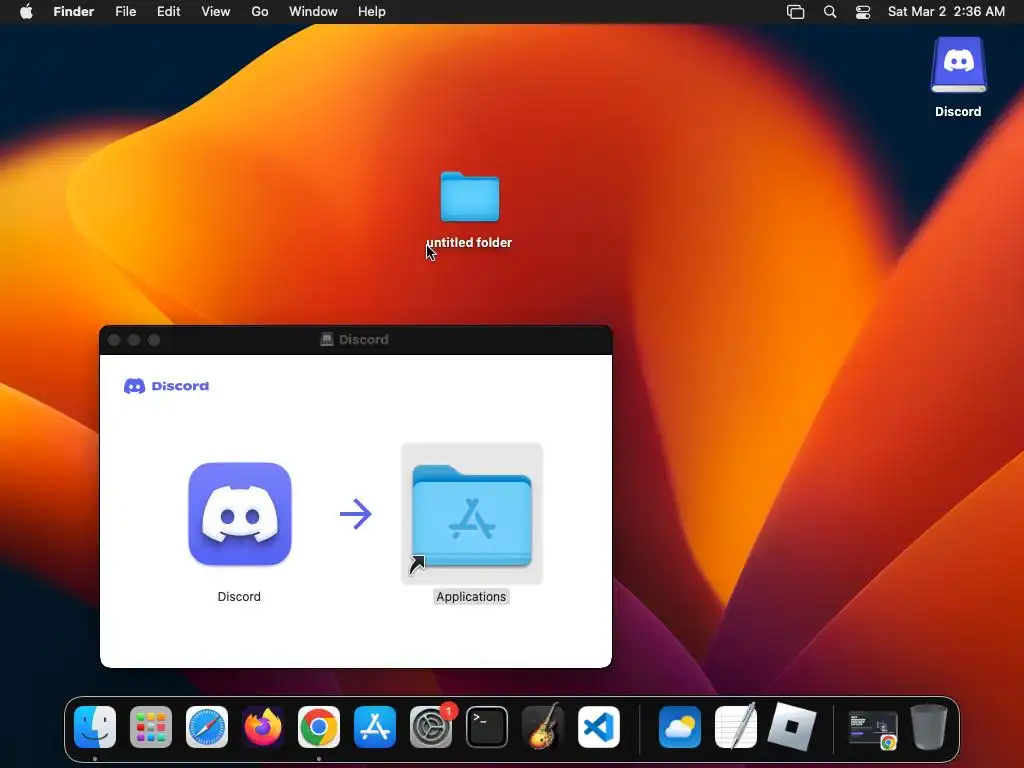Open the View menu
The height and width of the screenshot is (768, 1024).
216,12
